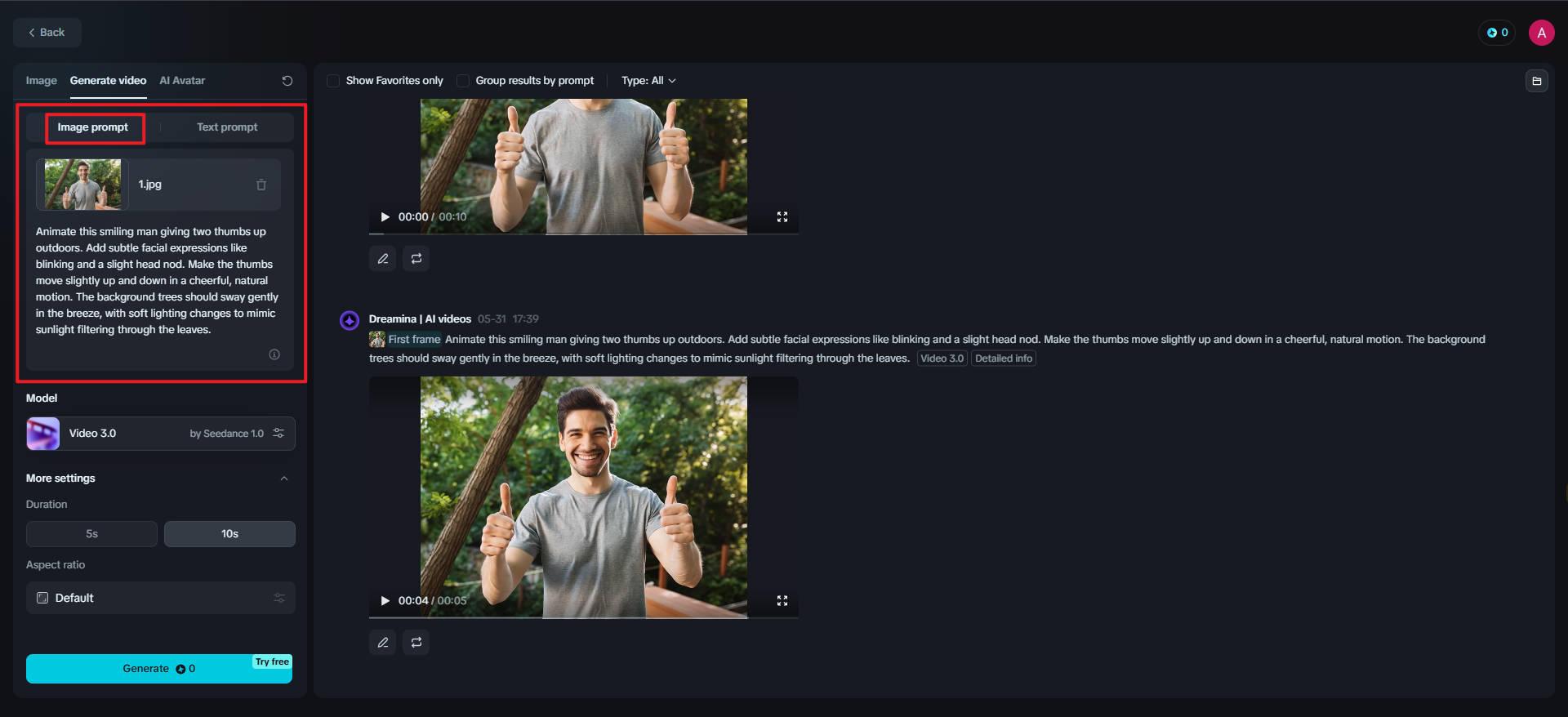The image size is (1568, 717).
Task: Click the Generate button
Action: coord(159,669)
